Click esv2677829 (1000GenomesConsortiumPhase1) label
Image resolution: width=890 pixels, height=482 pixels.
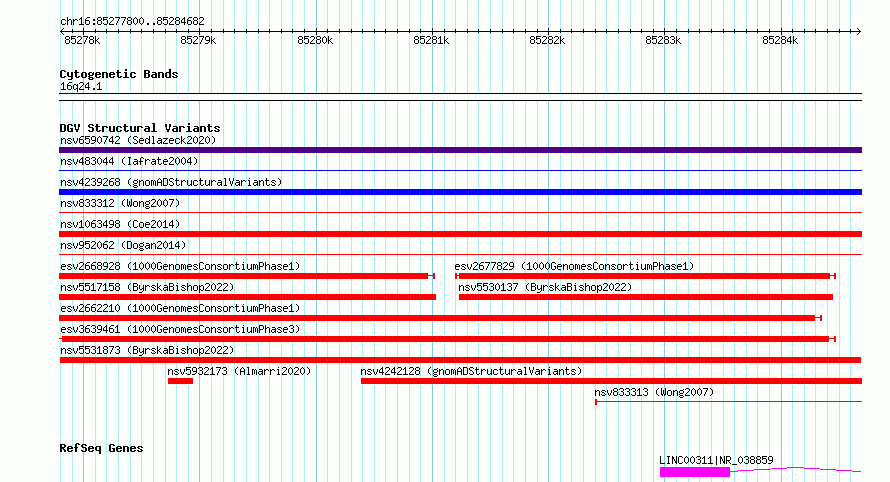(574, 266)
